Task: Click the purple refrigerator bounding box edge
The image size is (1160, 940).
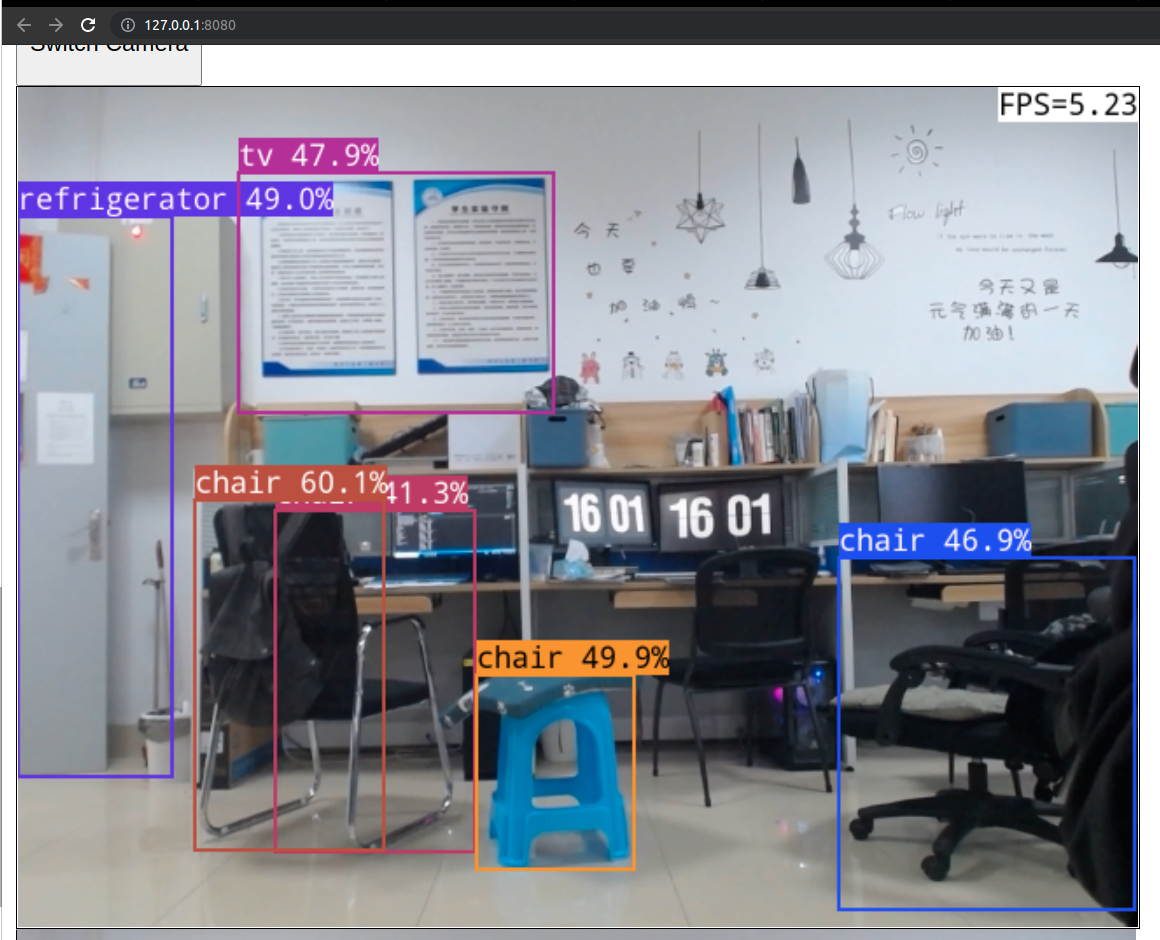Action: click(173, 500)
